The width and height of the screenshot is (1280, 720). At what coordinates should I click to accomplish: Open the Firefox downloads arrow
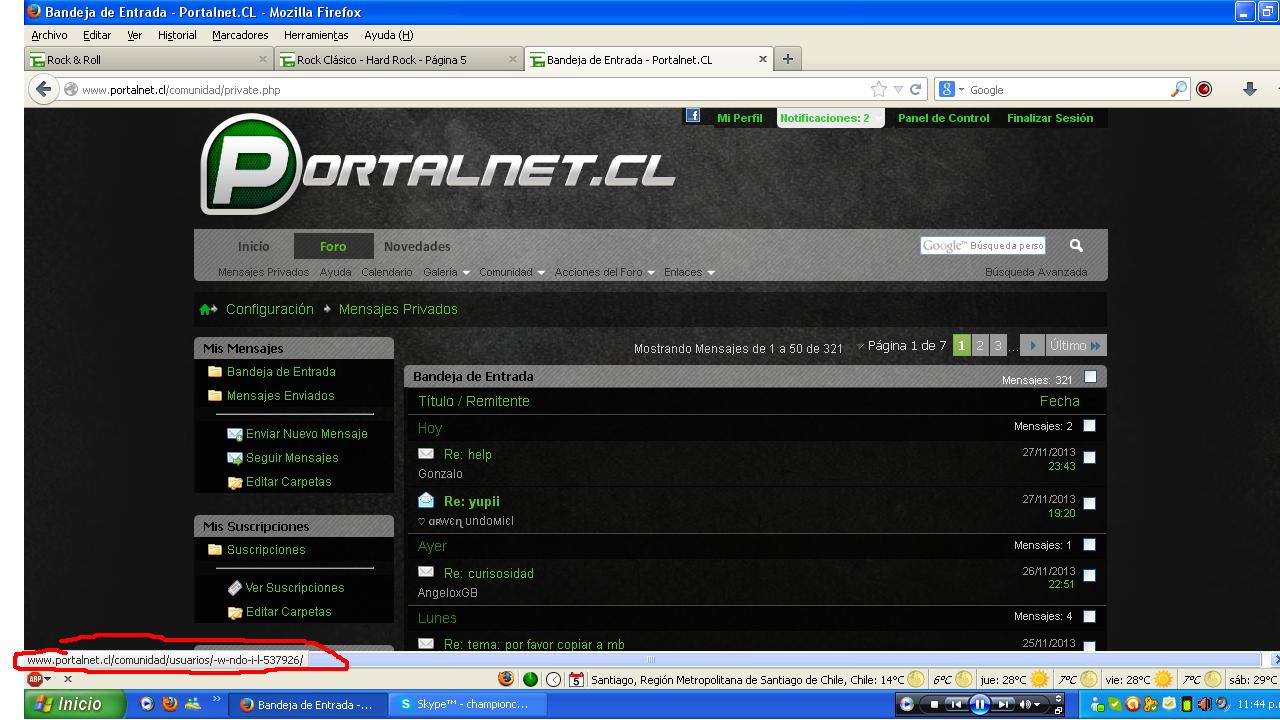[x=1250, y=89]
